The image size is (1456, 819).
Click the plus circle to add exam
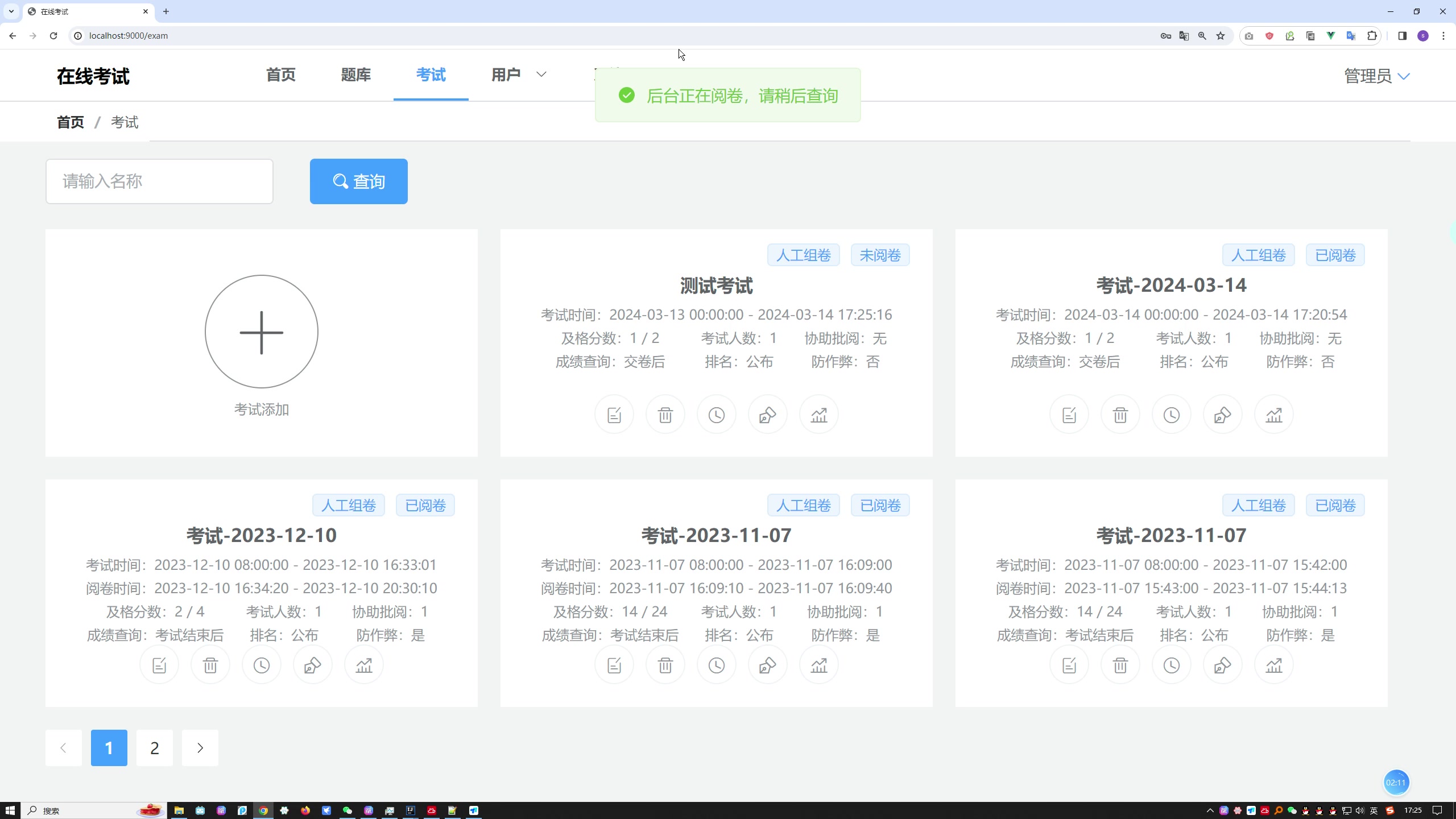pyautogui.click(x=262, y=332)
